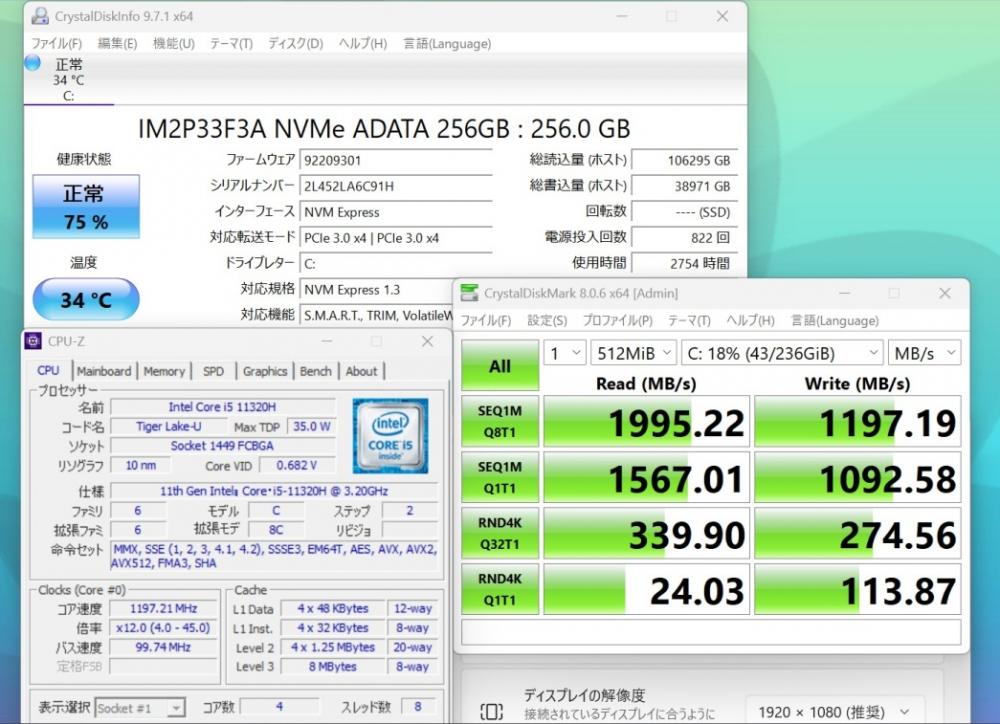Open Socket #1 selection dropdown in CPU-Z
The width and height of the screenshot is (1000, 724).
[x=140, y=708]
